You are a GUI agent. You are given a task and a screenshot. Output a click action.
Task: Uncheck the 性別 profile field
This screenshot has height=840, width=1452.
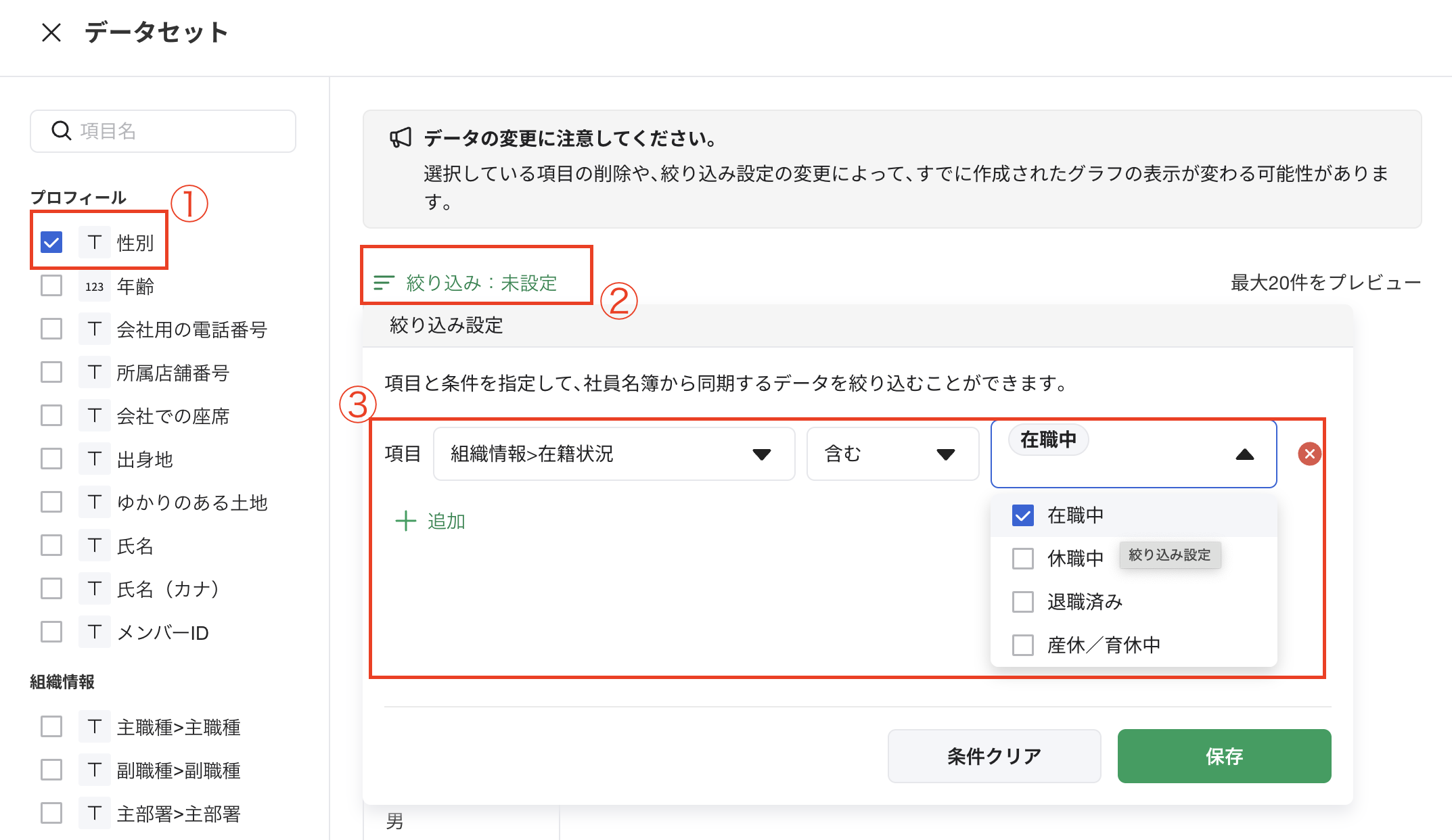(51, 241)
